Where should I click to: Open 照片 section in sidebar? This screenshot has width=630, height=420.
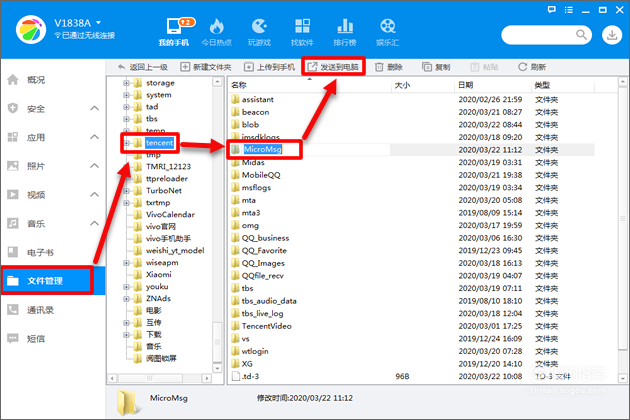52,166
